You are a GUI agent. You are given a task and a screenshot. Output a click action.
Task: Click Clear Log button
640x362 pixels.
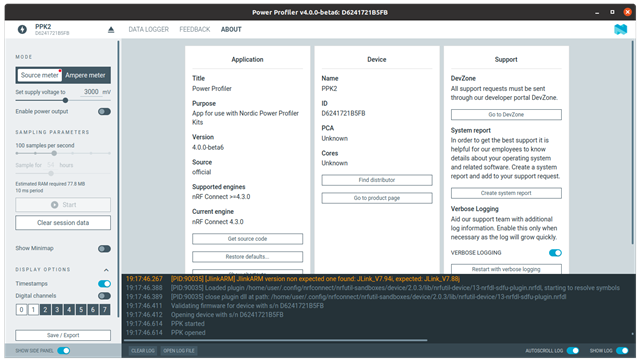click(143, 351)
